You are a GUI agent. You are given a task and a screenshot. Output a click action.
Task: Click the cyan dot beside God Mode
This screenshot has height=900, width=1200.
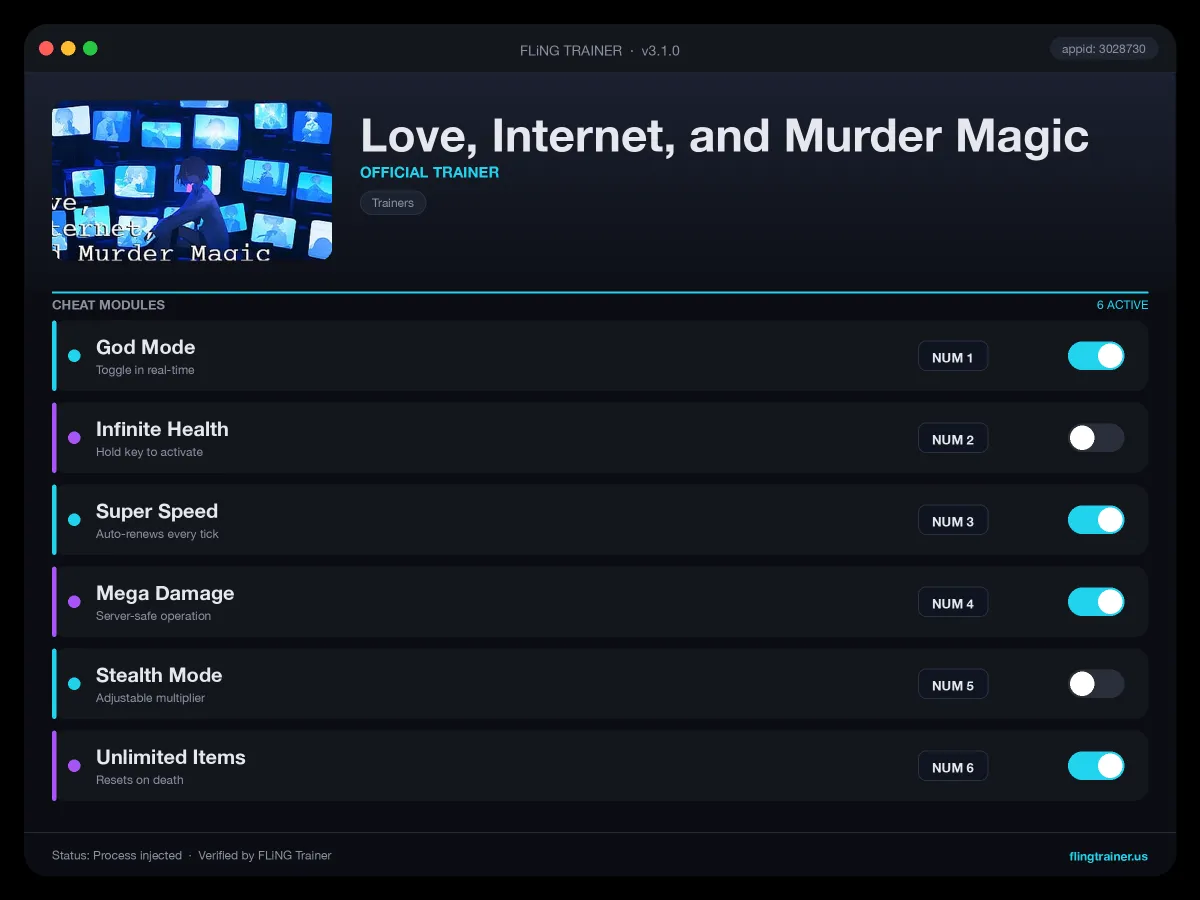click(x=74, y=356)
